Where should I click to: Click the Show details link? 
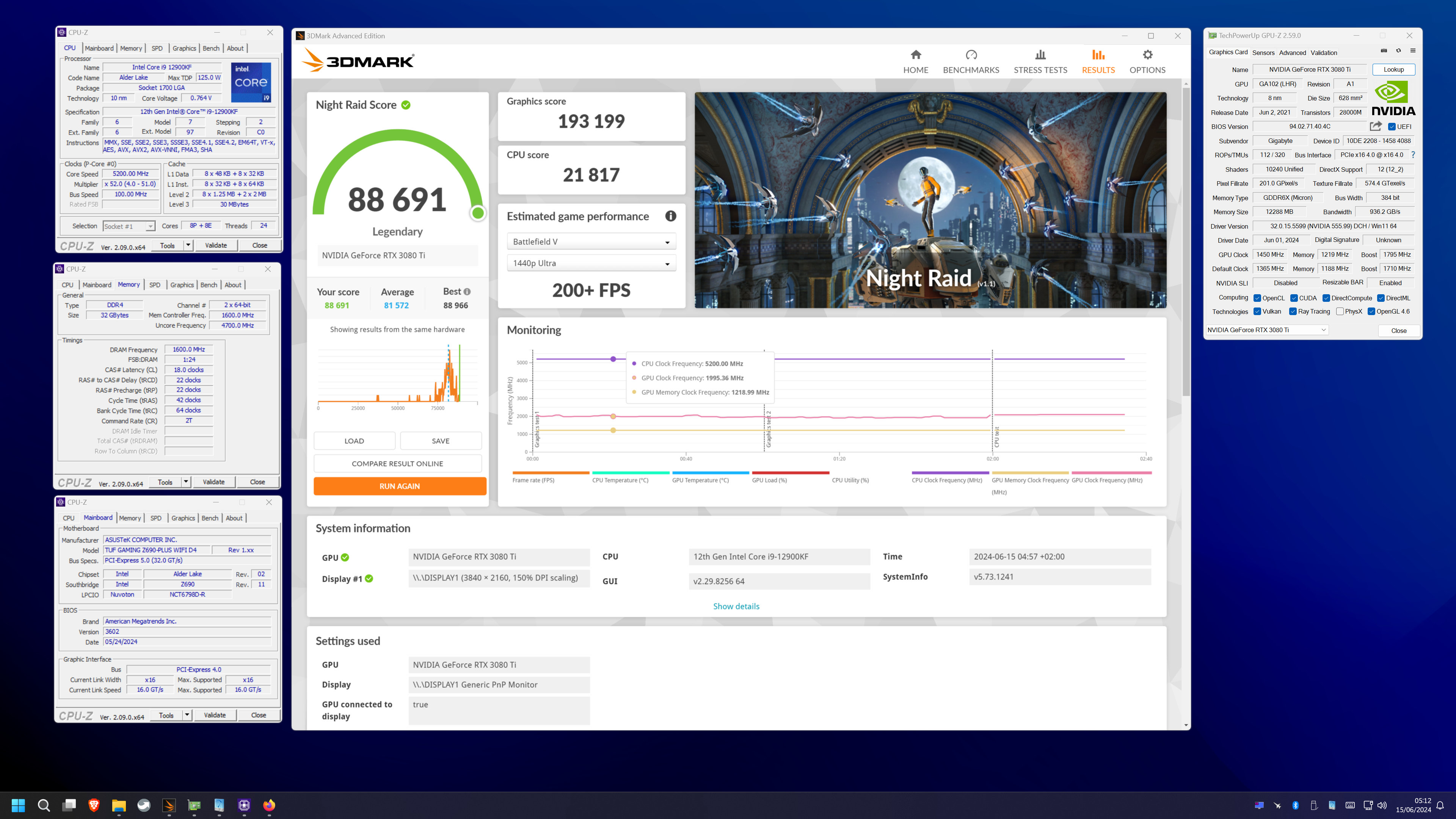tap(736, 606)
